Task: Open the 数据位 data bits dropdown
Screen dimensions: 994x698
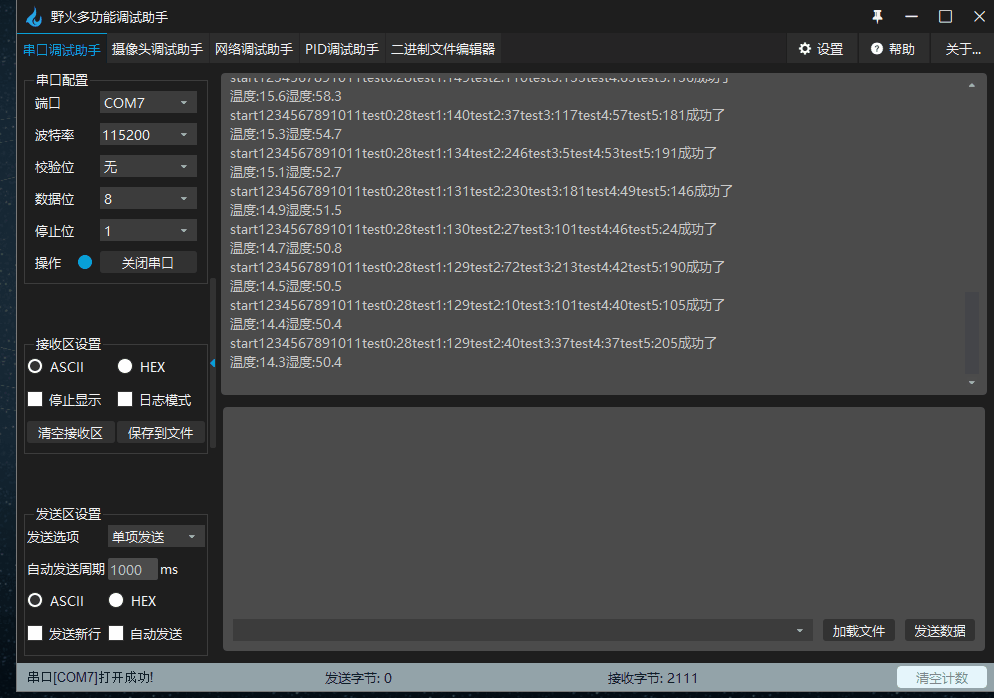Action: [148, 198]
